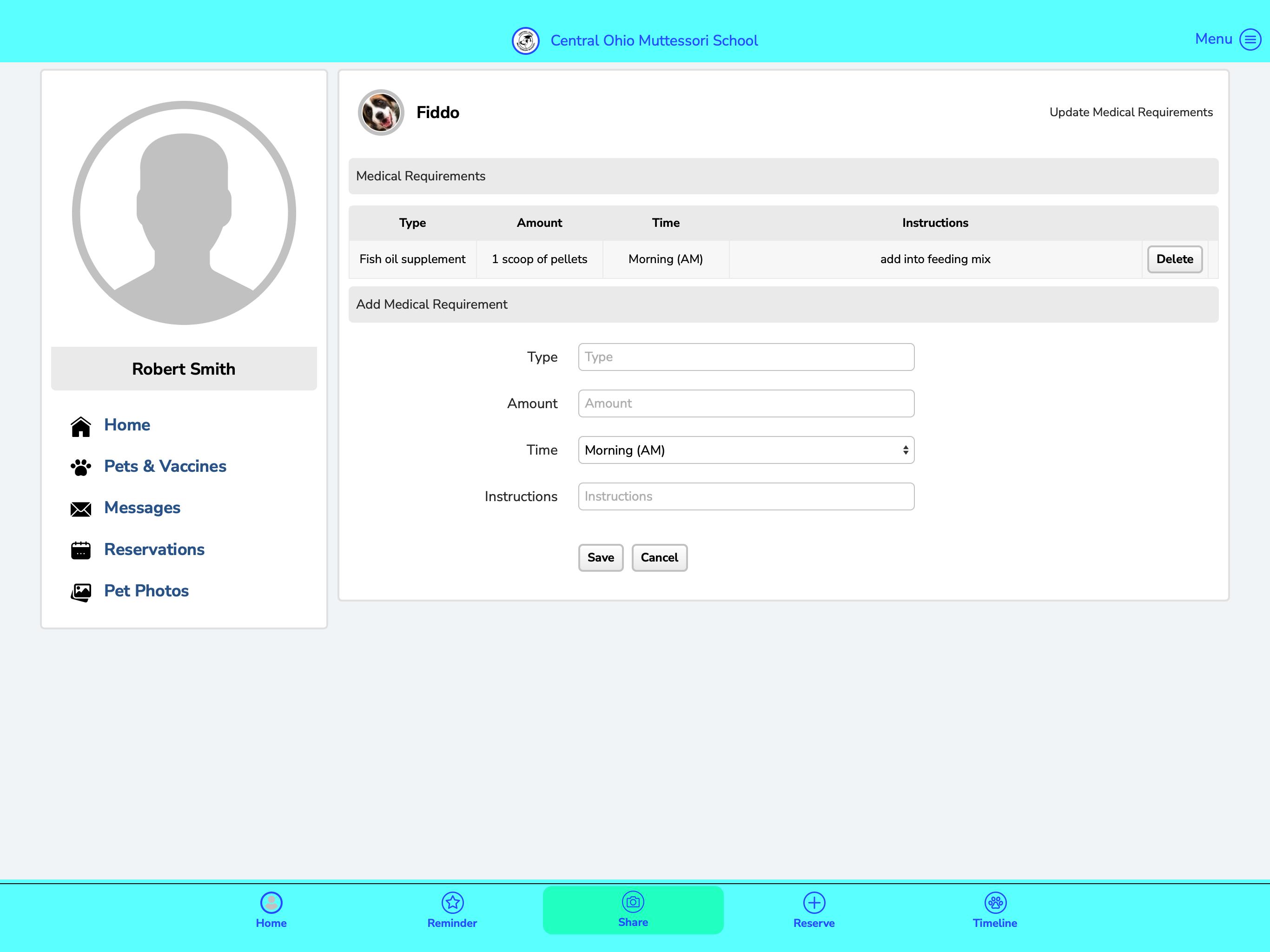Click the Type column header
Screen dimensions: 1270x952
coord(412,223)
